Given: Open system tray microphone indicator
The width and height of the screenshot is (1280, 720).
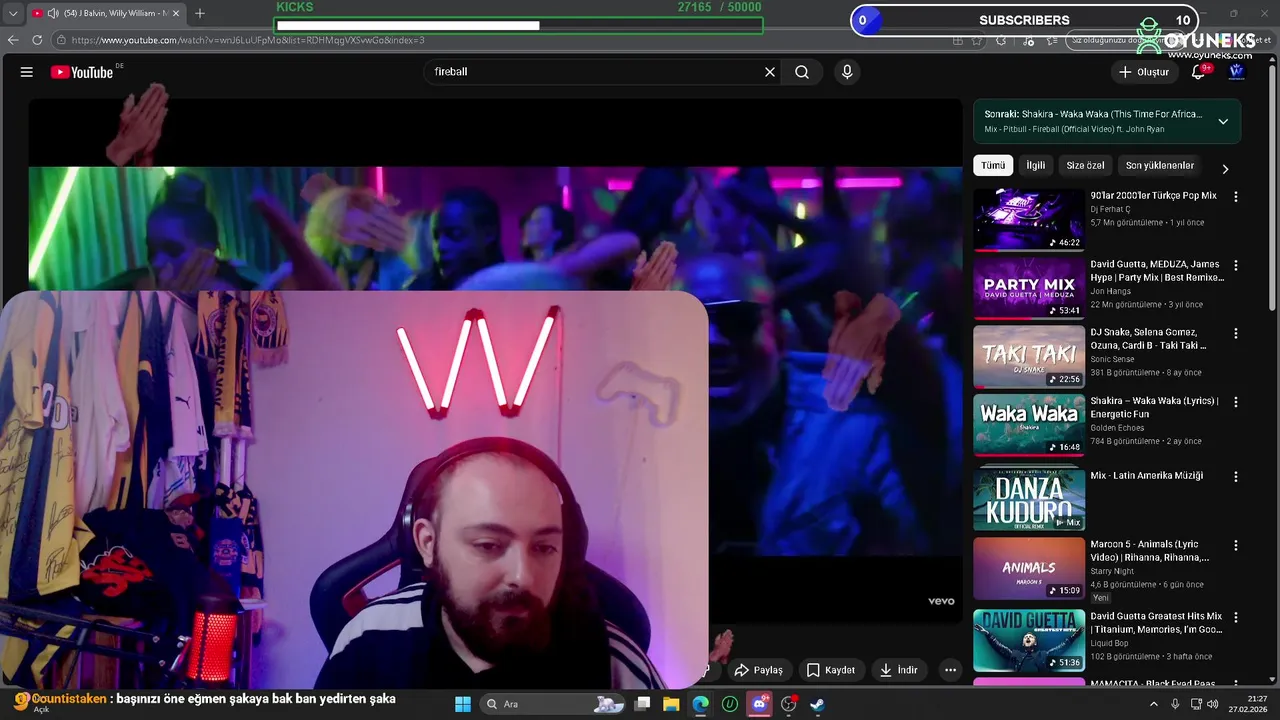Looking at the screenshot, I should pyautogui.click(x=1175, y=704).
